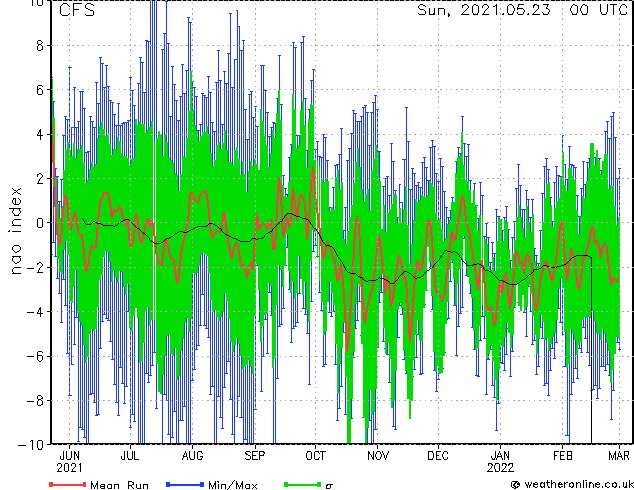Image resolution: width=634 pixels, height=490 pixels.
Task: Click the y-axis value 2
Action: (40, 179)
